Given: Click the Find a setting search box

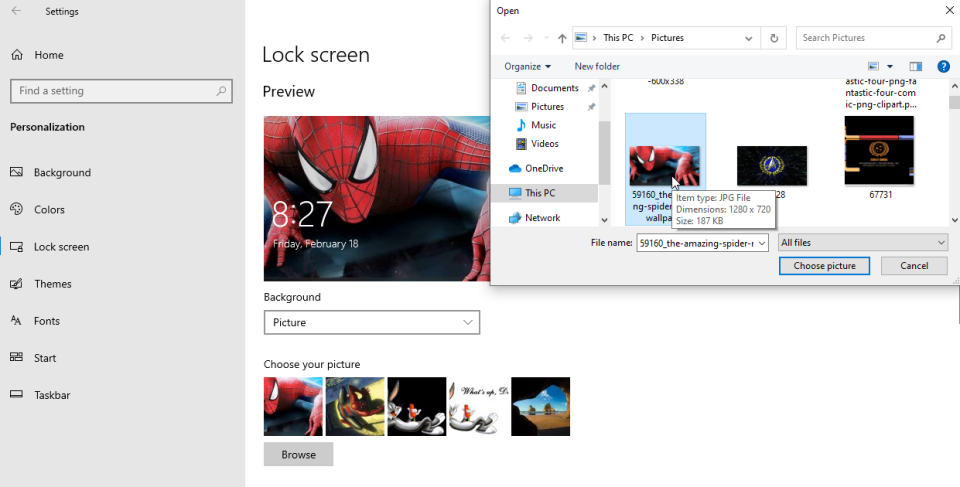Looking at the screenshot, I should pos(121,91).
